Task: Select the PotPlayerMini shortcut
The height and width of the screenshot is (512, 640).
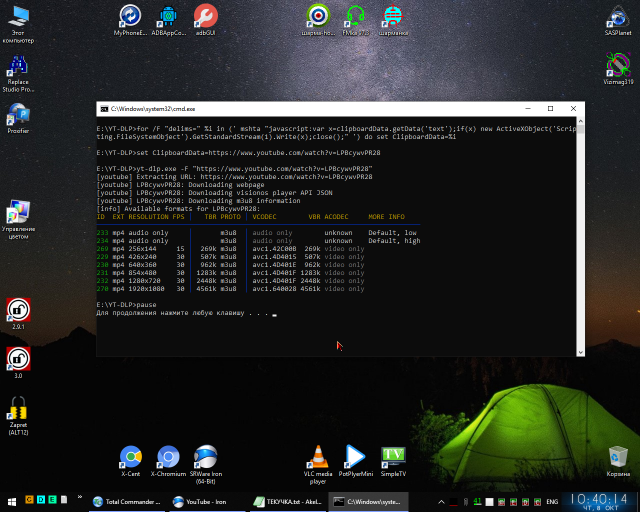Action: point(356,461)
